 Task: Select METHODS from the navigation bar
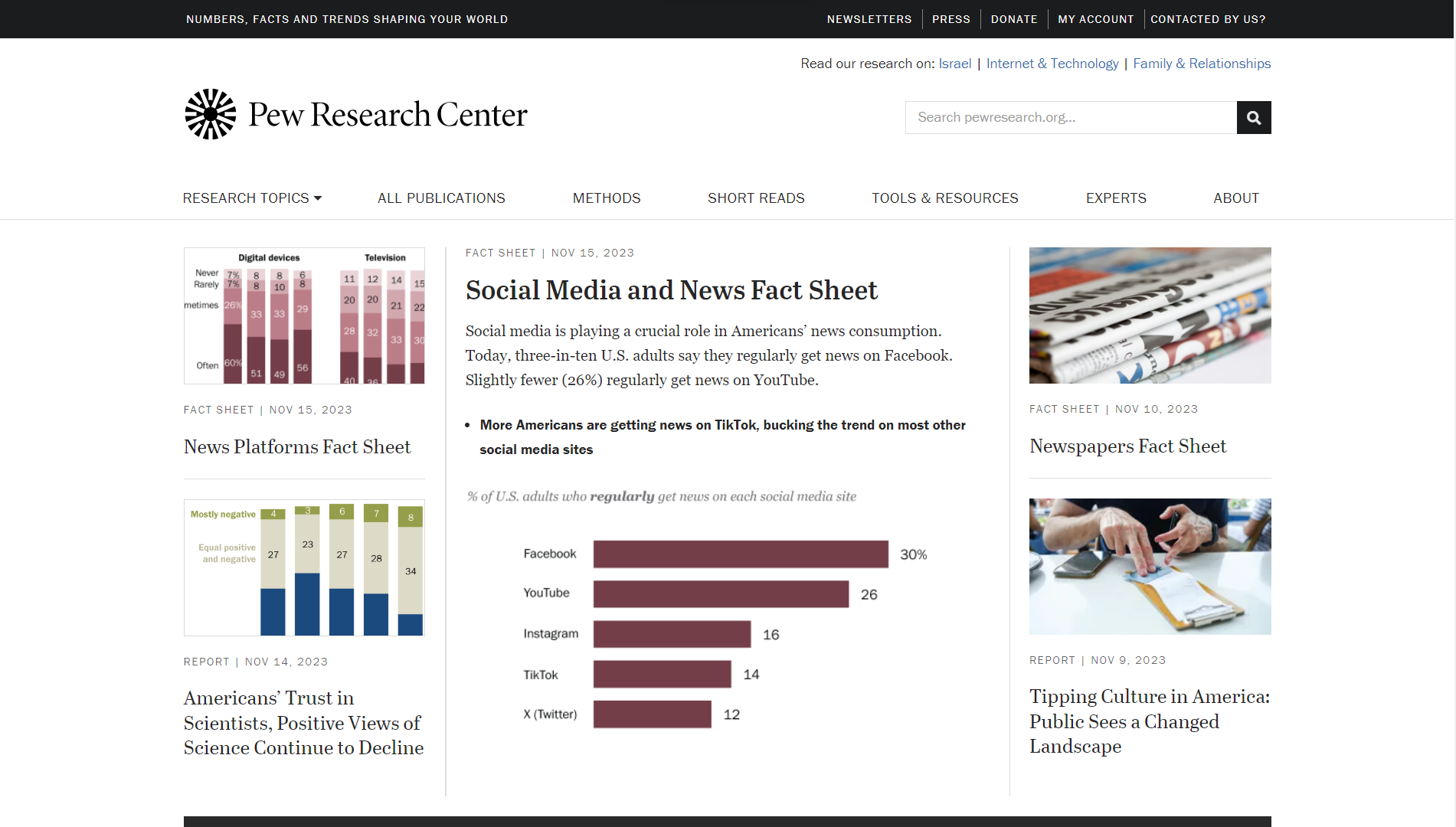[606, 198]
